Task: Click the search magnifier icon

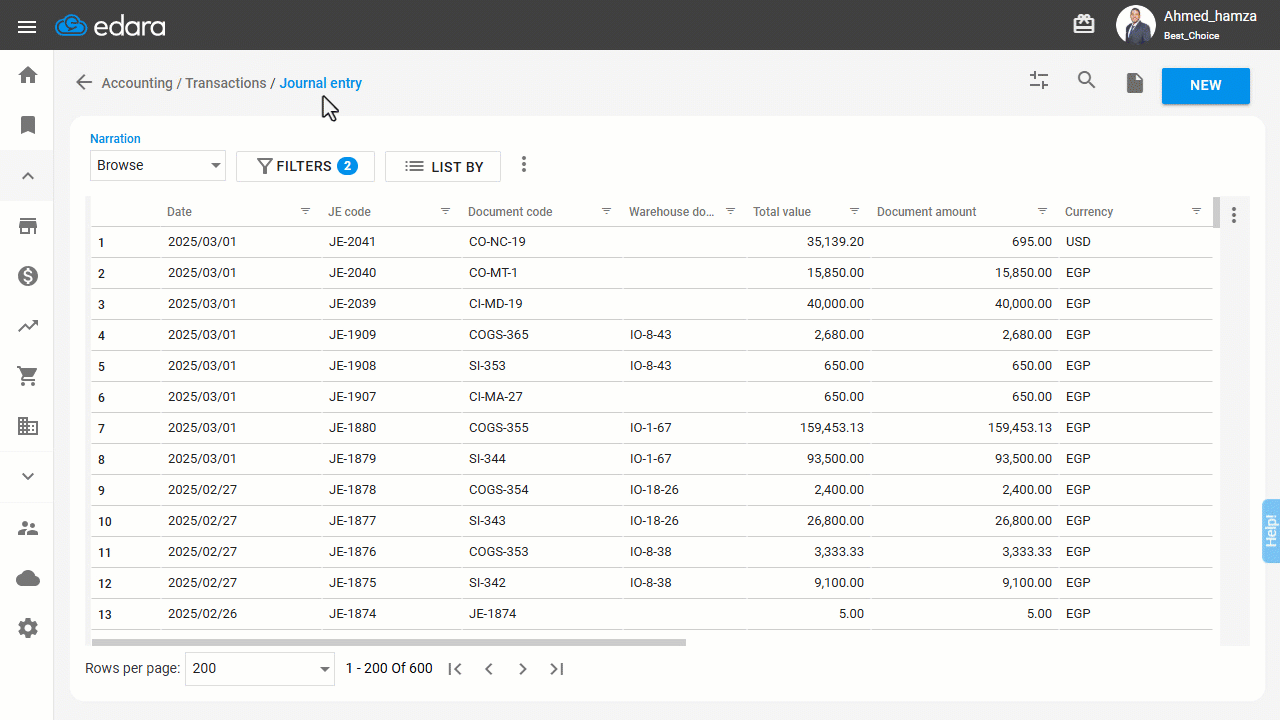Action: [x=1087, y=81]
